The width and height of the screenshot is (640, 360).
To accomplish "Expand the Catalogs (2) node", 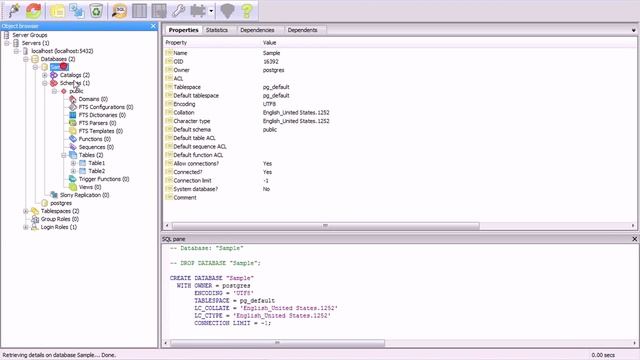I will (x=45, y=75).
